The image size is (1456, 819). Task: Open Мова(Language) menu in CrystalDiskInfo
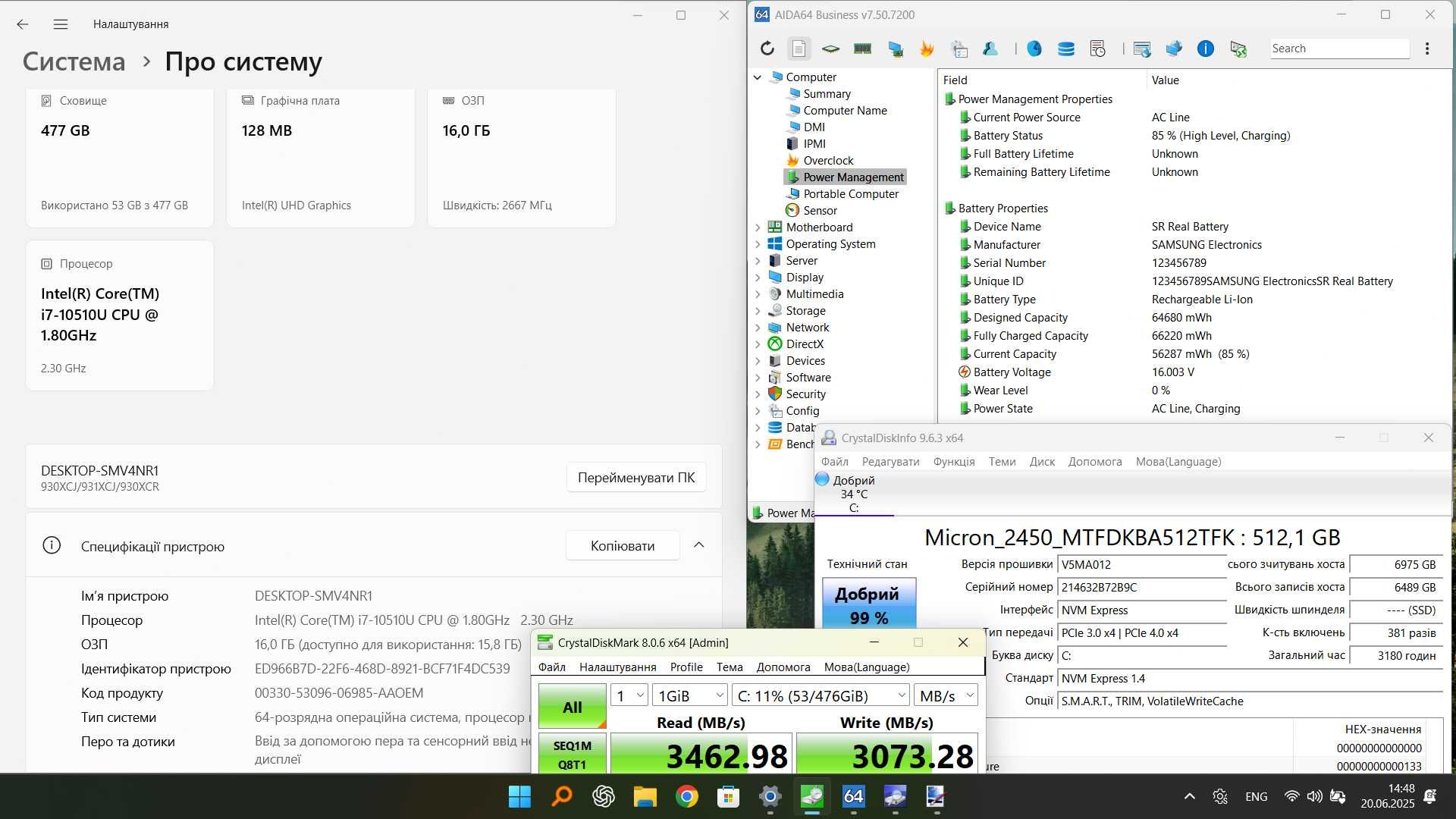1178,462
